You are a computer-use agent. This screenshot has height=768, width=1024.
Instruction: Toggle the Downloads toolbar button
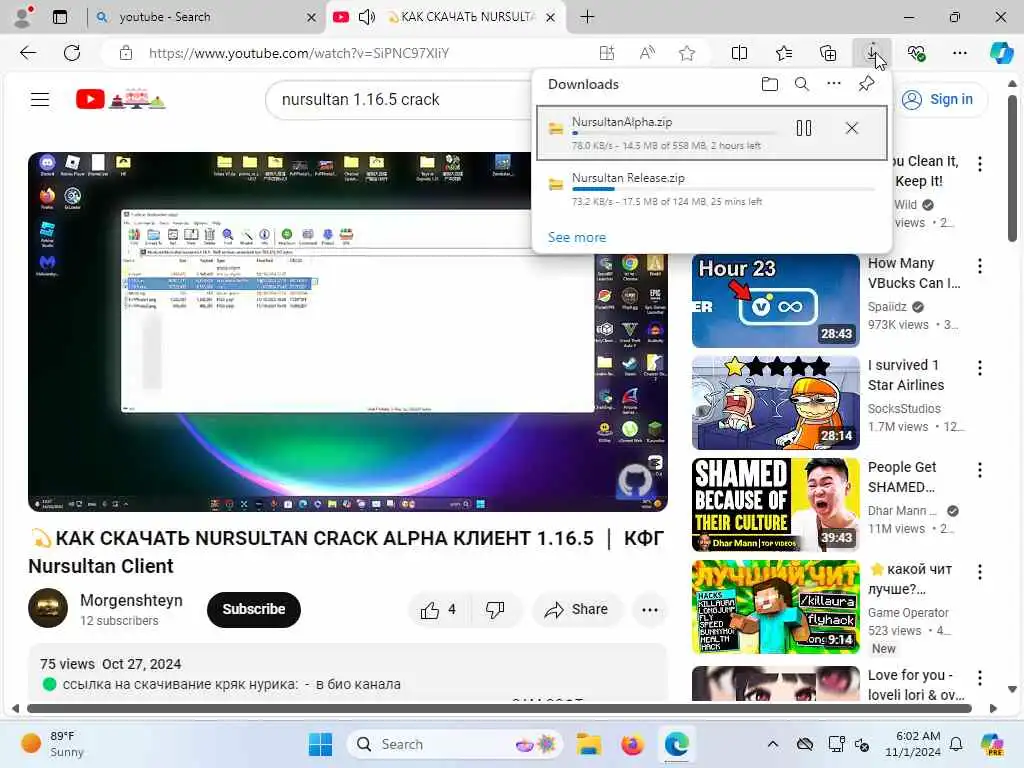coord(872,53)
